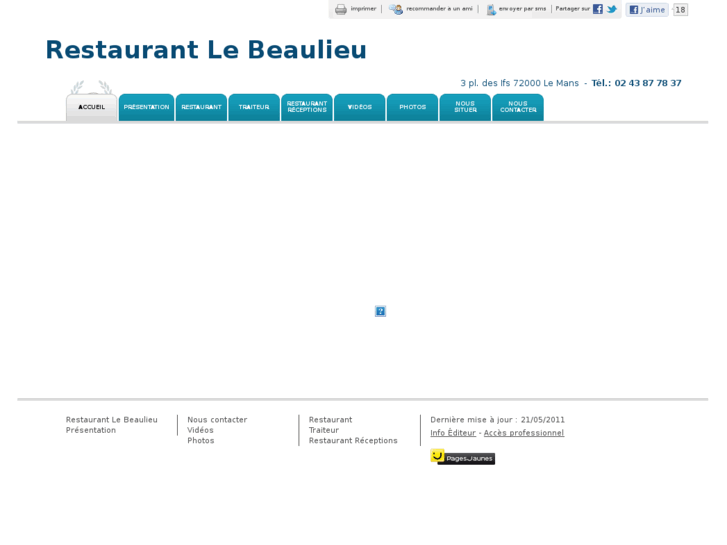
Task: Switch to the Traiteur tab
Action: point(254,108)
